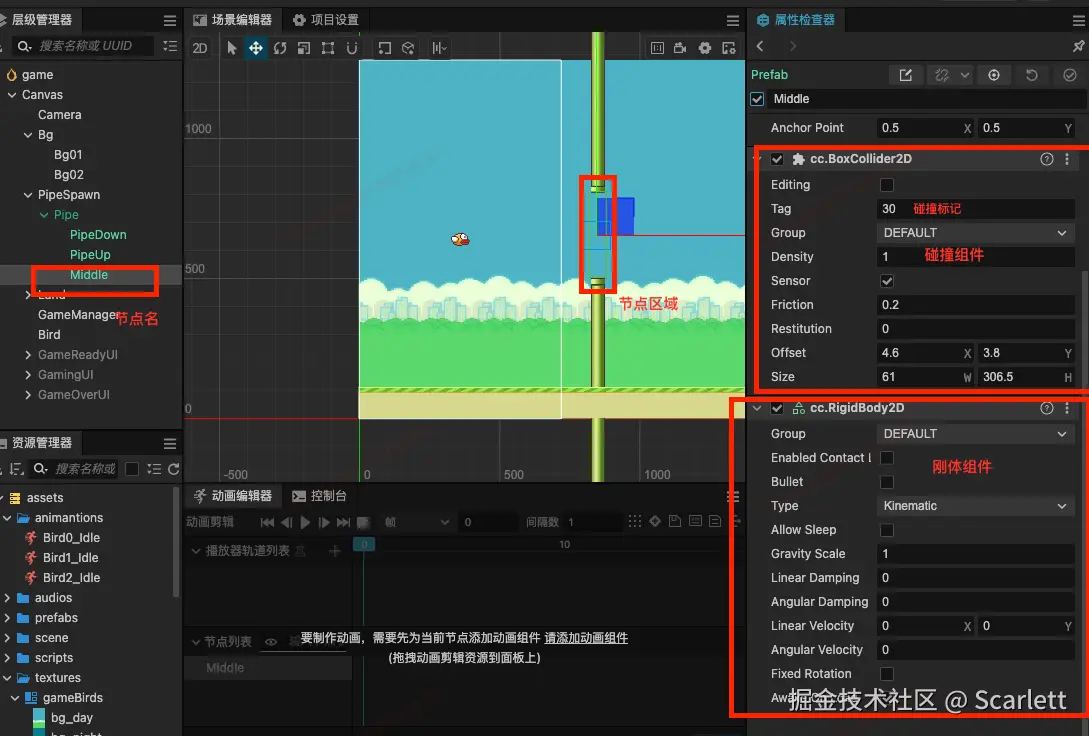Expand the GameReadyUI node

(x=28, y=355)
